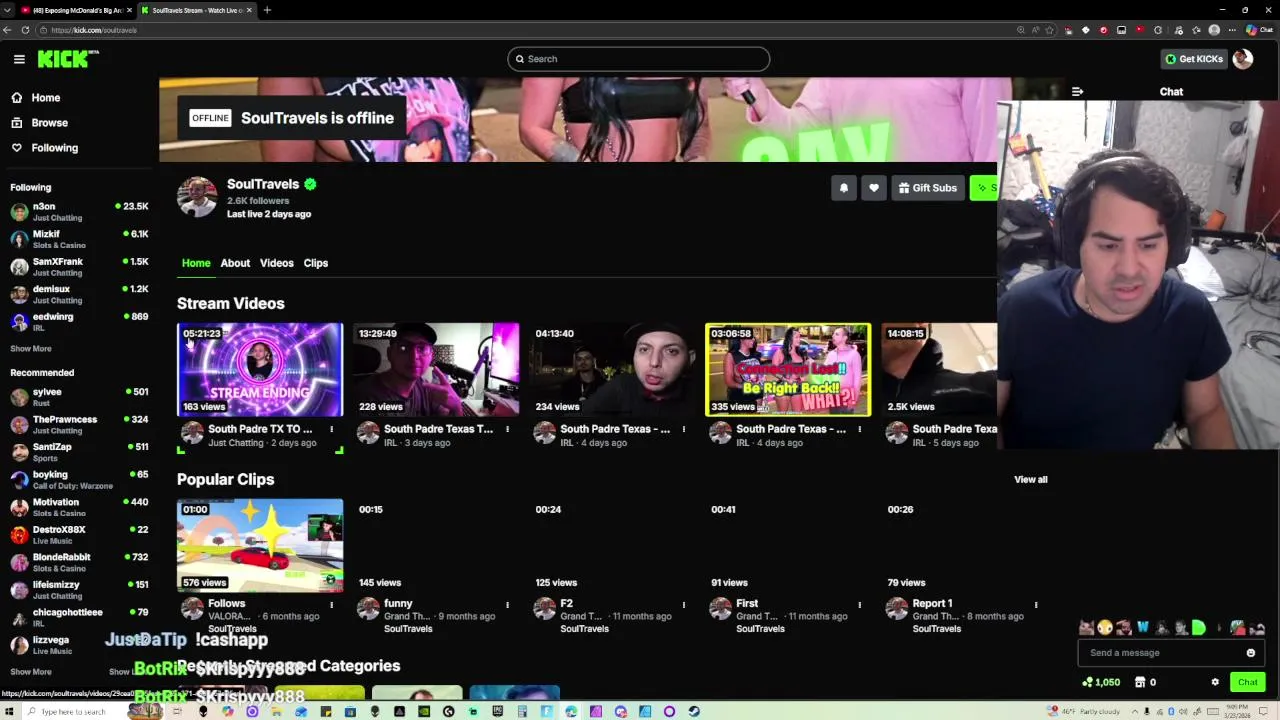
Task: View all popular clips
Action: point(1031,480)
